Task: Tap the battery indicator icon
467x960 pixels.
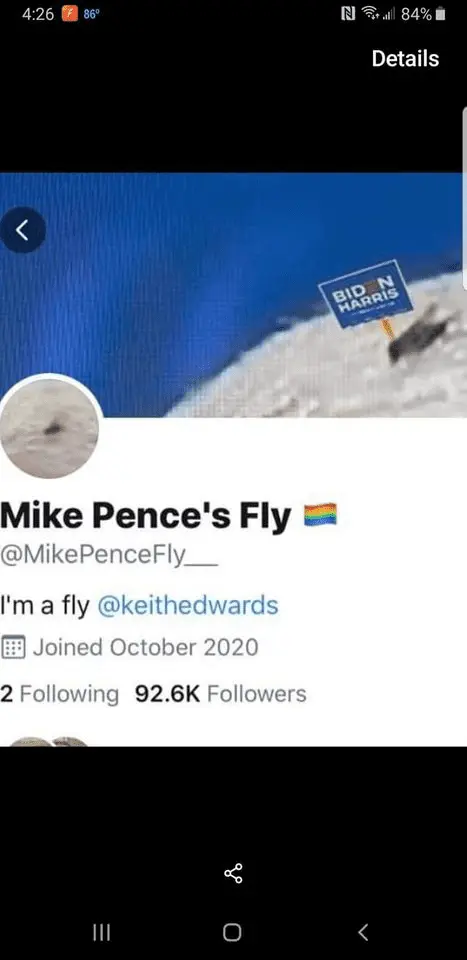Action: pos(439,14)
